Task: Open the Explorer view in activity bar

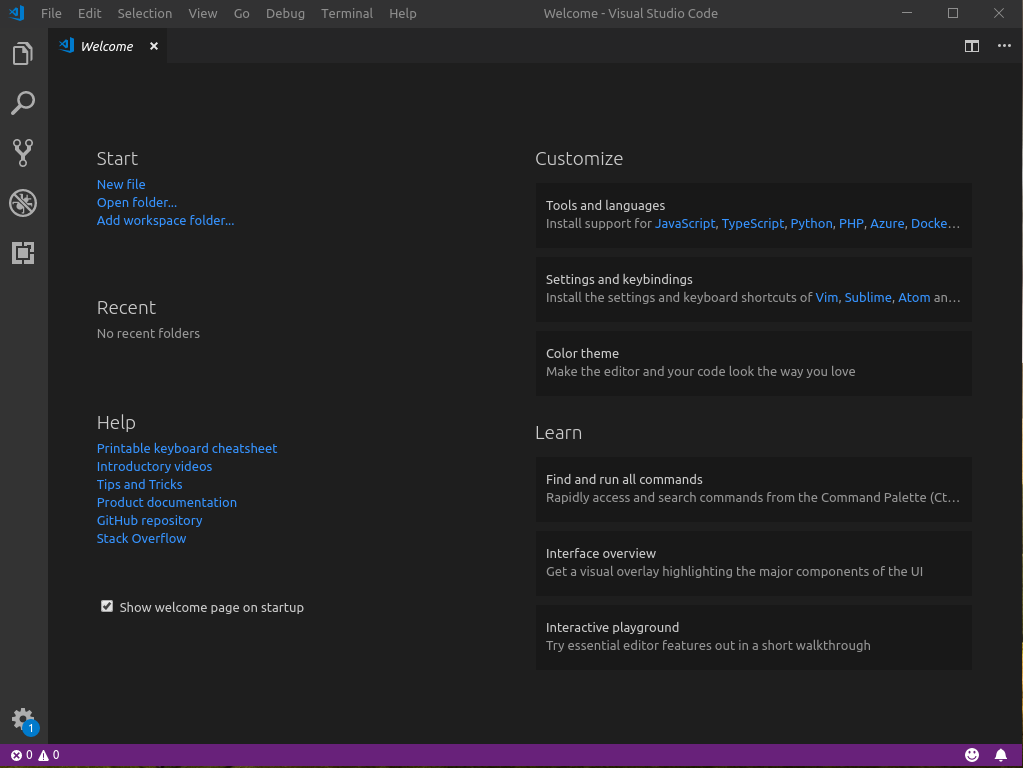Action: pyautogui.click(x=23, y=54)
